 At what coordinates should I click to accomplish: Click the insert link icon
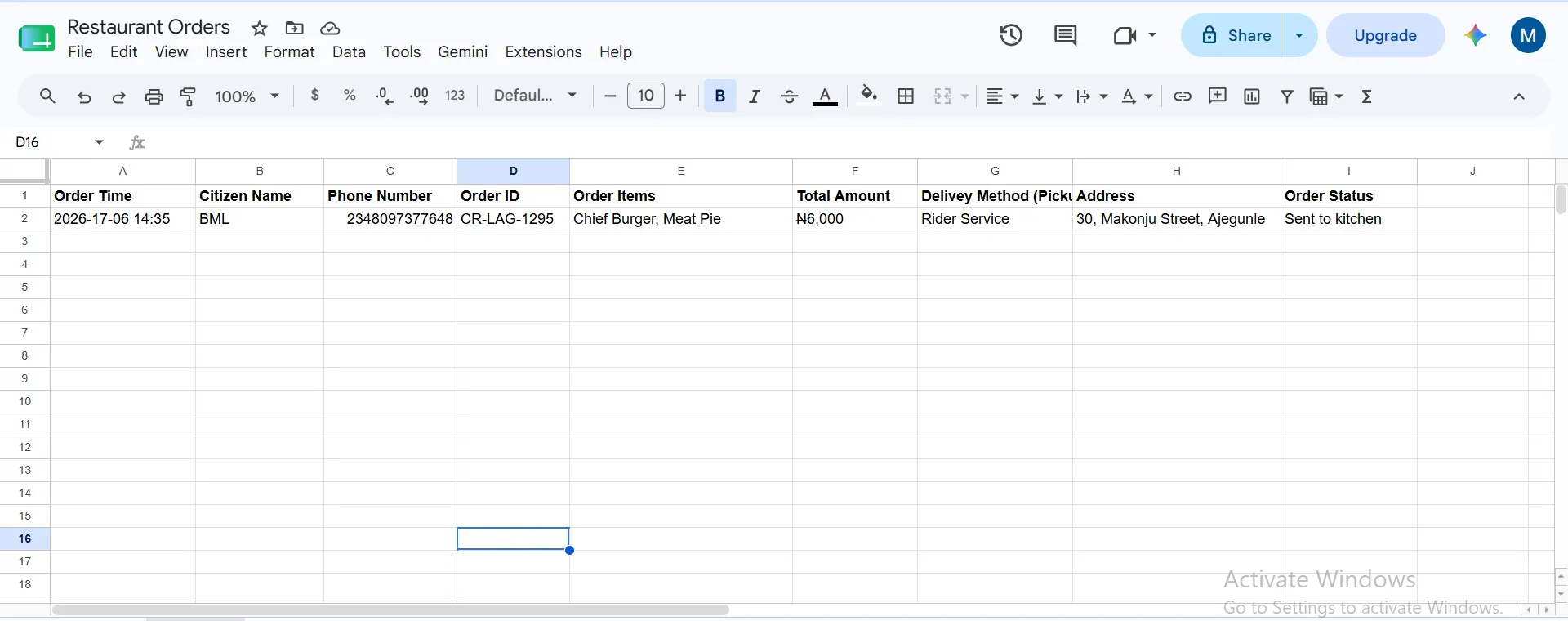[1183, 96]
